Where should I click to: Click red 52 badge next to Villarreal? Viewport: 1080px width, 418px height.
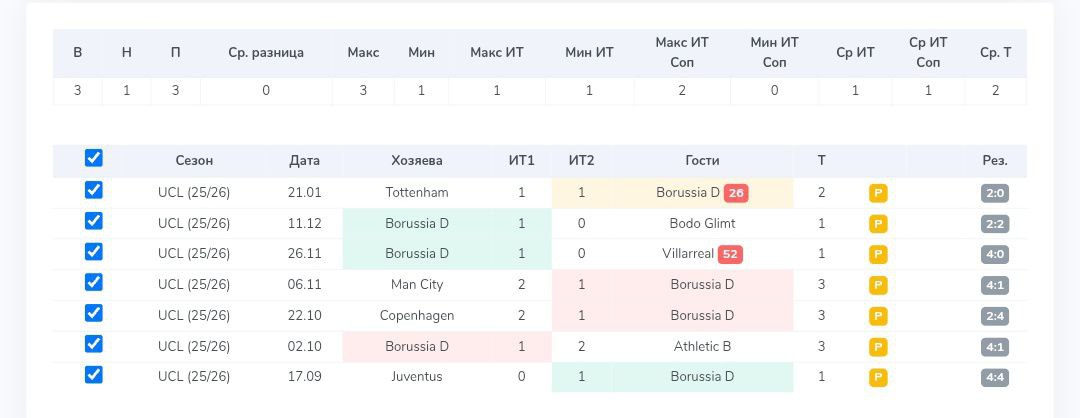point(730,254)
